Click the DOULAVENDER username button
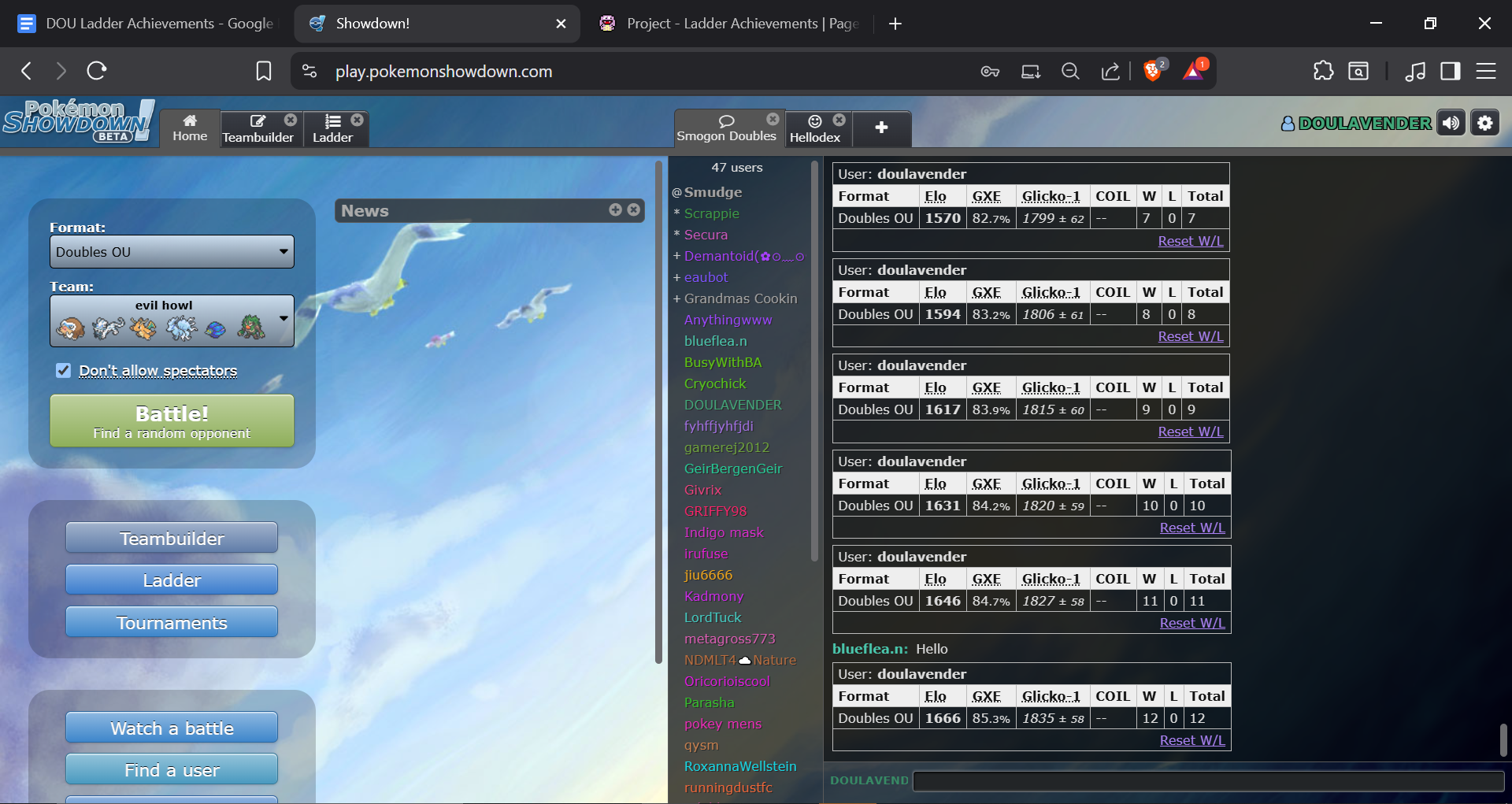This screenshot has height=804, width=1512. [1356, 124]
